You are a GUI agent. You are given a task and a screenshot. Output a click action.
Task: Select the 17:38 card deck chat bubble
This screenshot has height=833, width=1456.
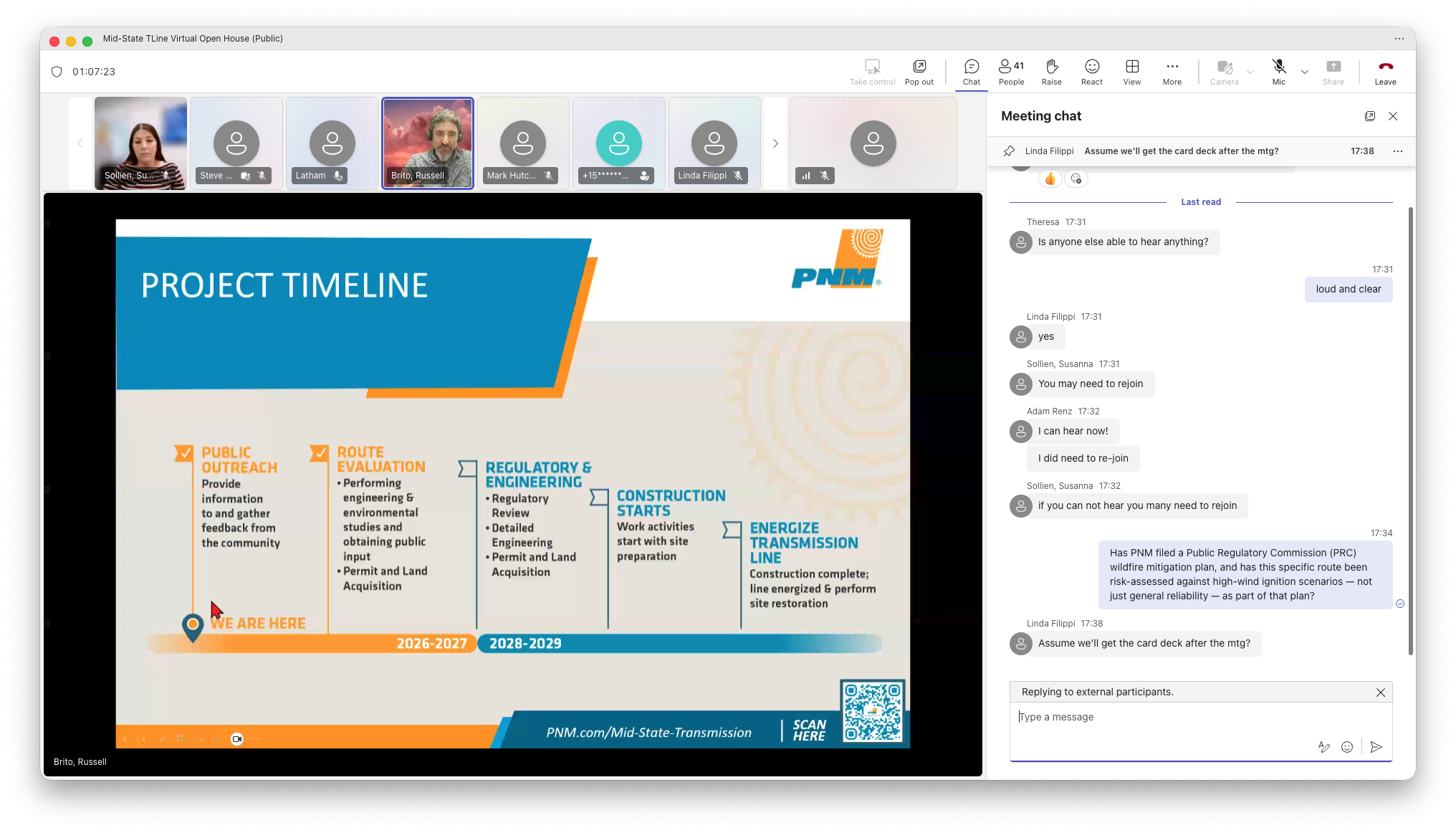click(1144, 644)
